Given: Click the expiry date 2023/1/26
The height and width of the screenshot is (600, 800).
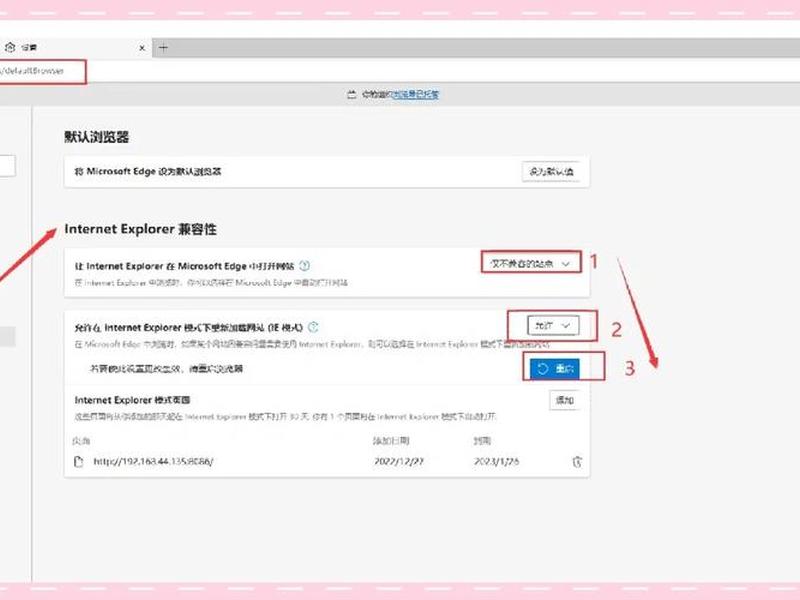Looking at the screenshot, I should [x=496, y=462].
